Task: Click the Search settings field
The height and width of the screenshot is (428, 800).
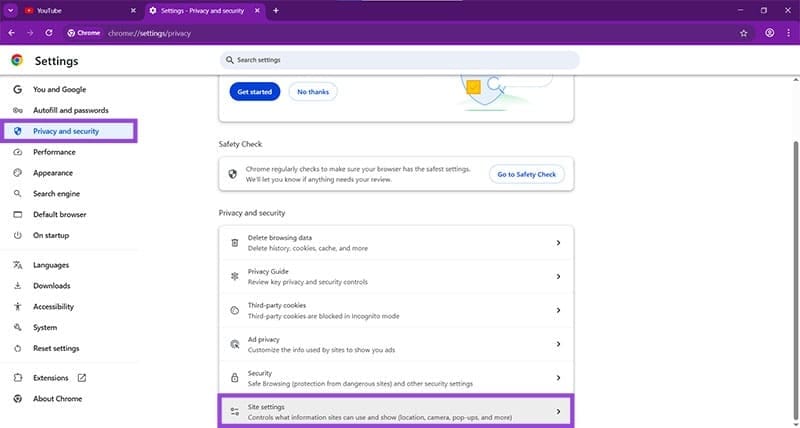Action: coord(399,60)
